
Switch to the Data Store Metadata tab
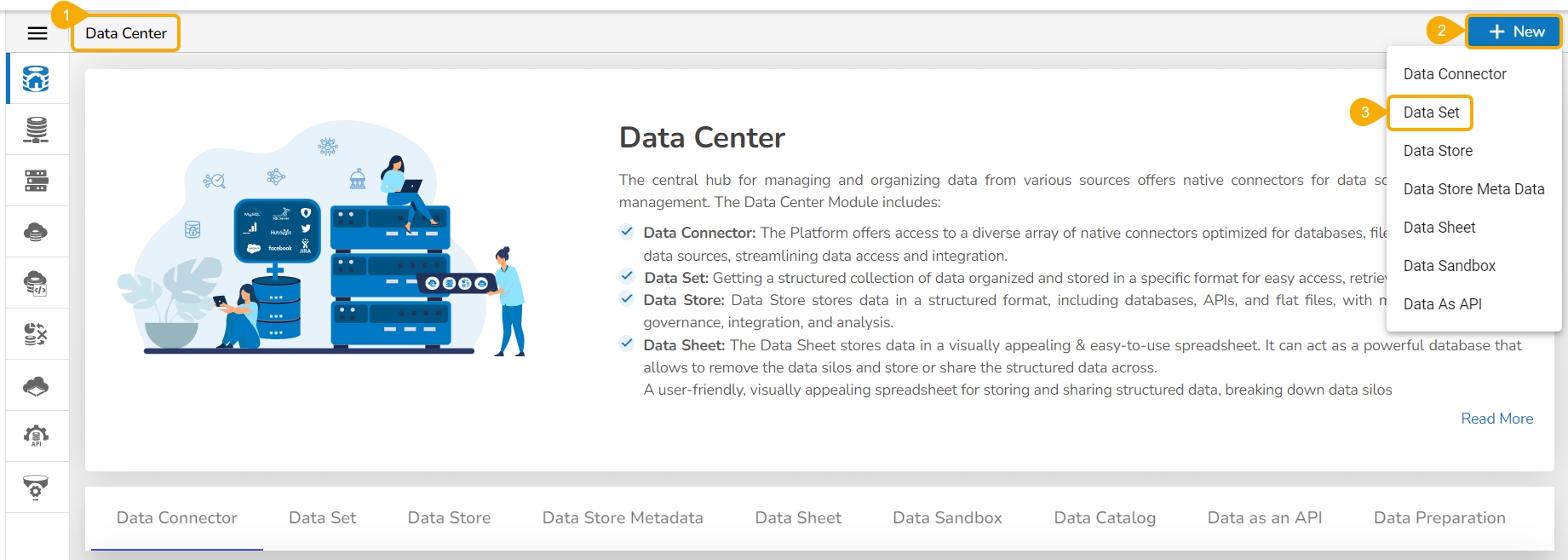(623, 517)
